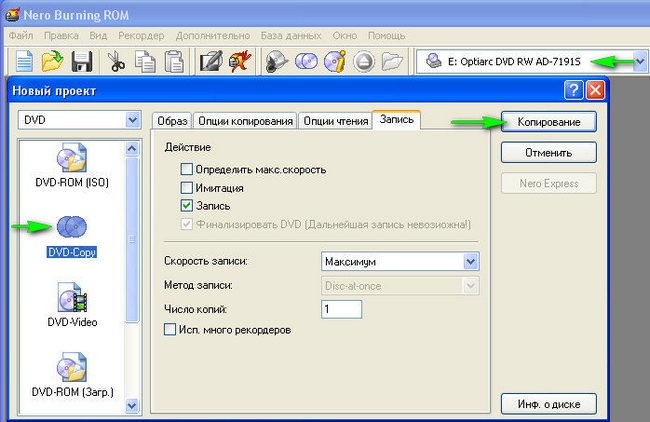Select DVD-ROM (ISO) project type
This screenshot has height=422, width=650.
tap(72, 165)
